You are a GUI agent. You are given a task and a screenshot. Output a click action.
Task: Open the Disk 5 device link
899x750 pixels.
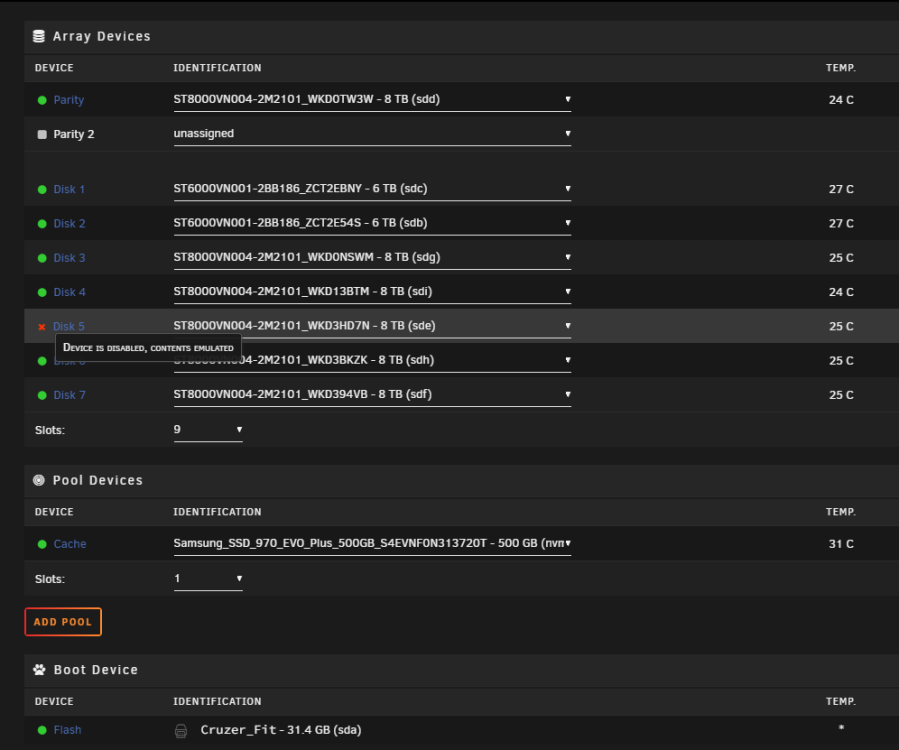[x=69, y=326]
